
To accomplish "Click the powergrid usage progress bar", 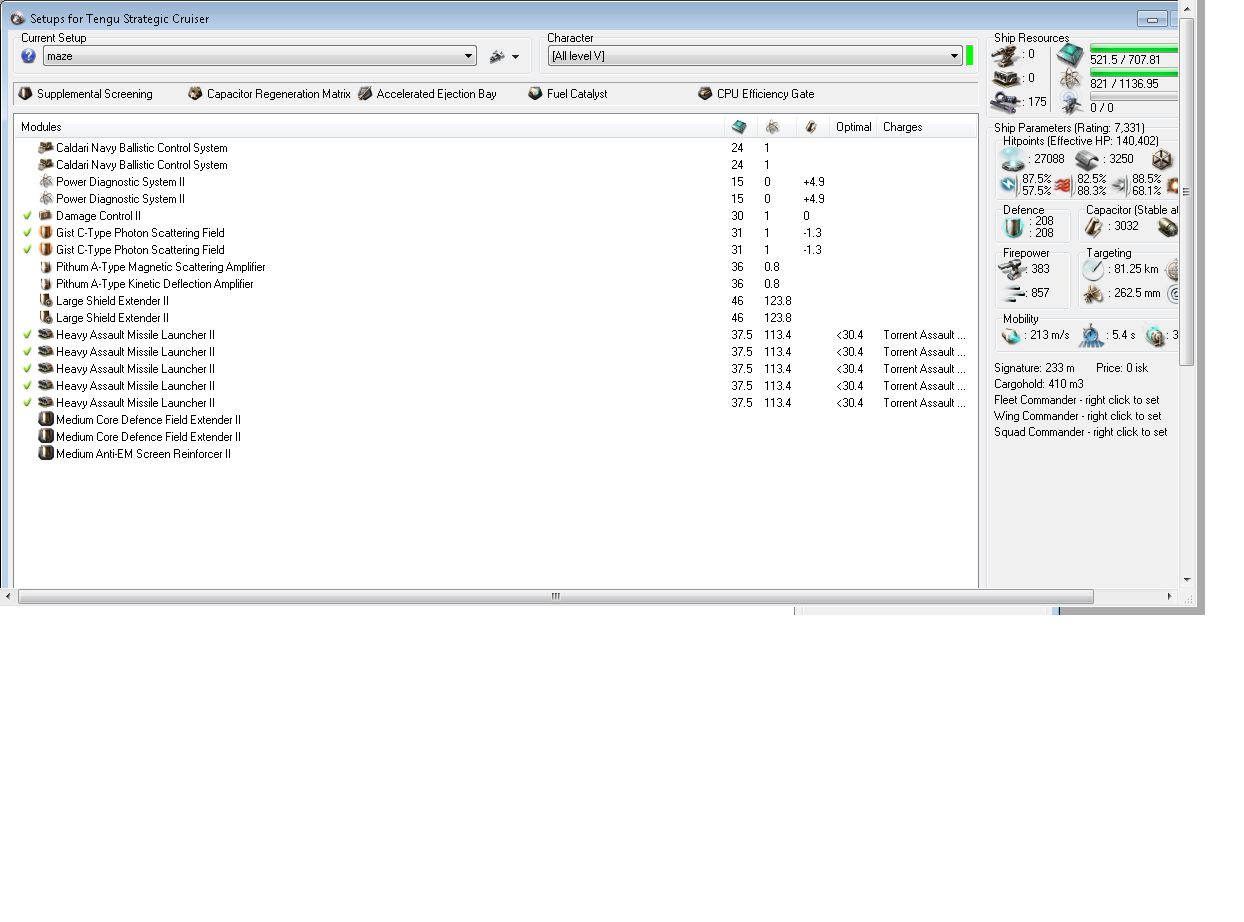I will [1134, 73].
